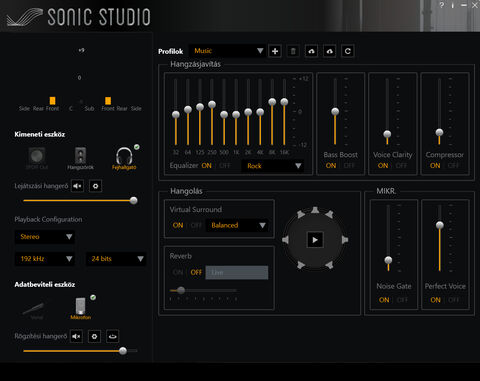480x381 pixels.
Task: Mute recording volume (Rögzítési hangerő)
Action: tap(76, 336)
